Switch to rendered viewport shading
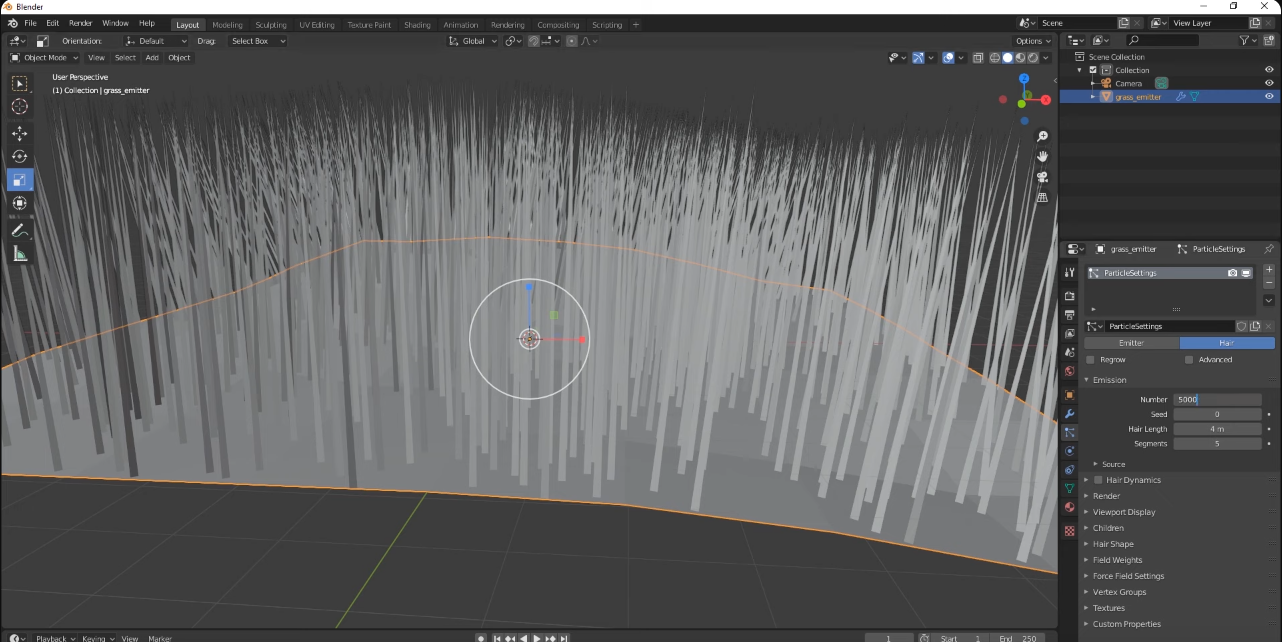This screenshot has width=1282, height=642. (1032, 57)
